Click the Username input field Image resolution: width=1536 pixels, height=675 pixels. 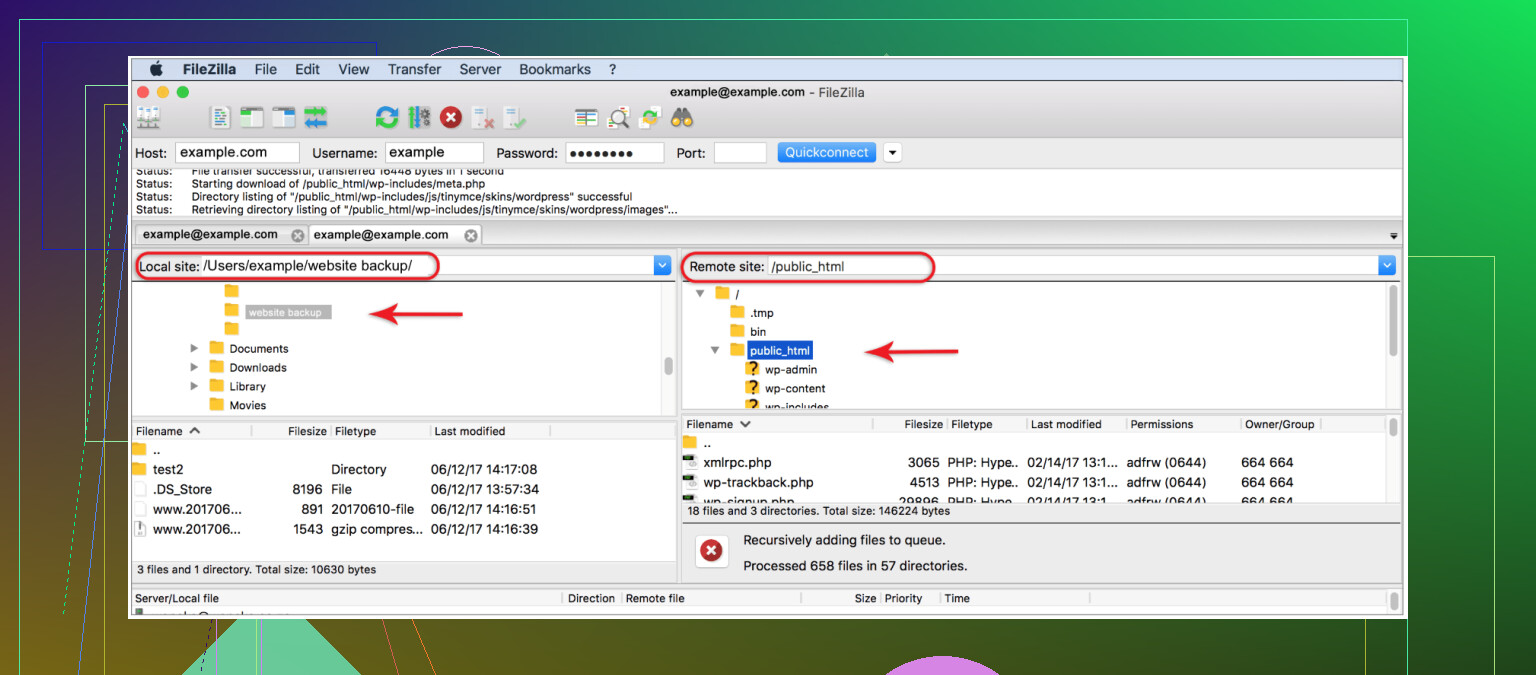[434, 153]
